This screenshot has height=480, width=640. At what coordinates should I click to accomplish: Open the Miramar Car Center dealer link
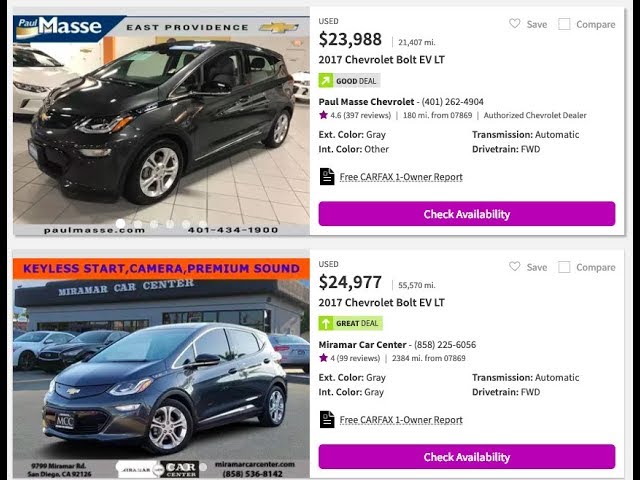point(362,344)
